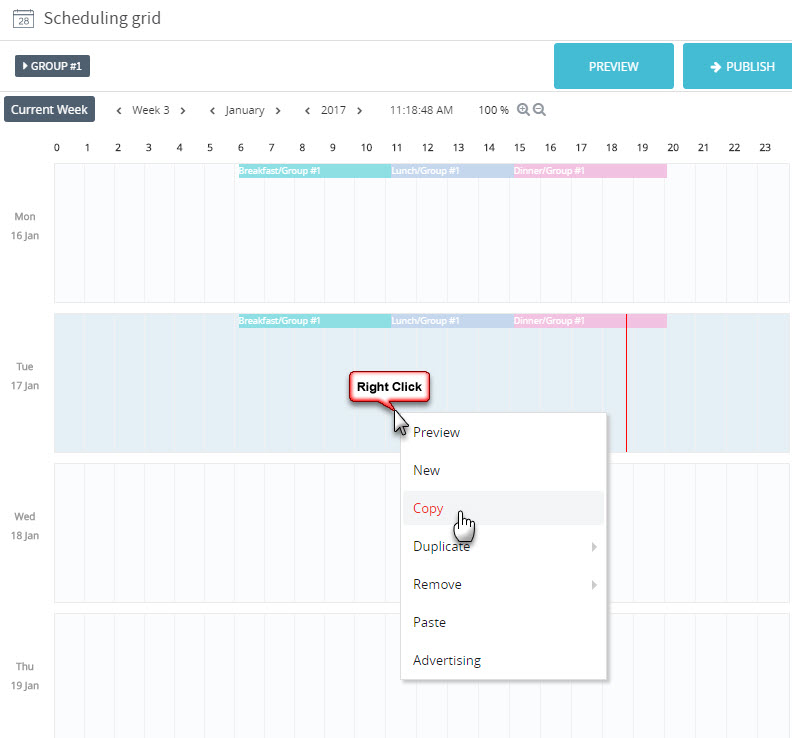Choose Paste in the context menu
Screen dimensions: 792x738
point(504,622)
